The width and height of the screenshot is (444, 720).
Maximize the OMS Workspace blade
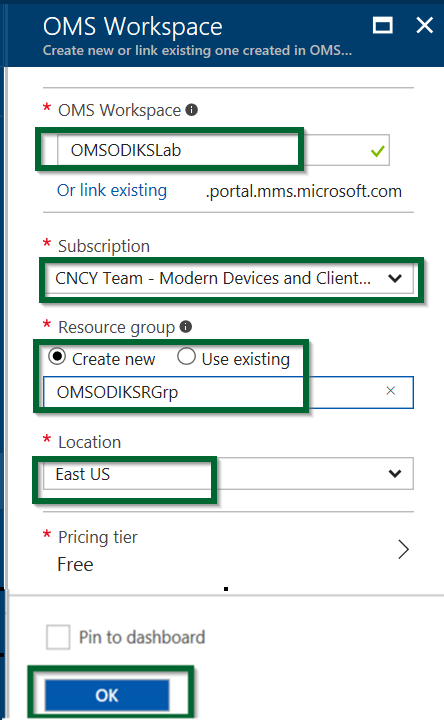tap(382, 25)
